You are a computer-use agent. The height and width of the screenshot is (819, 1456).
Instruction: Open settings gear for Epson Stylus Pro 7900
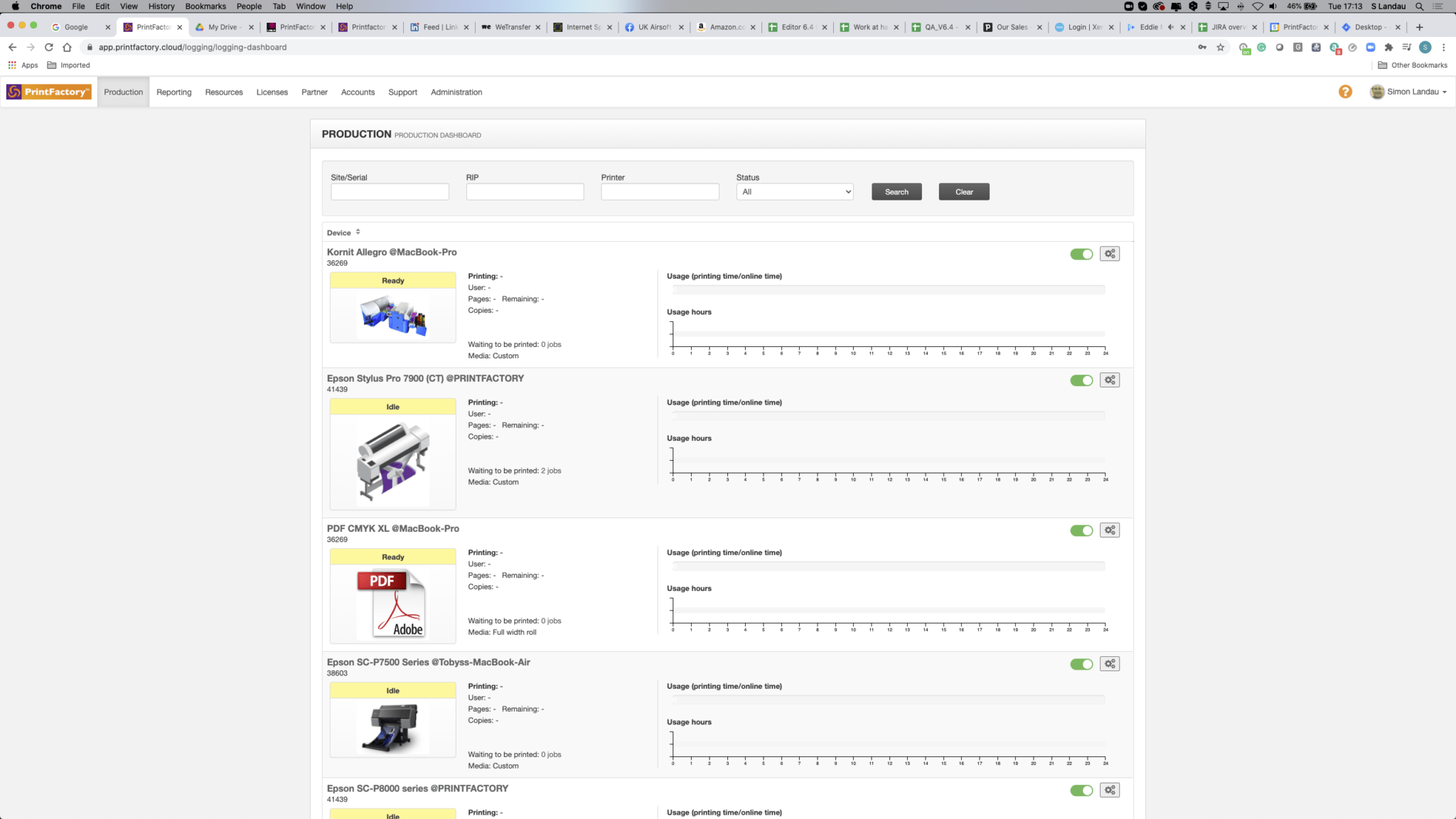[1110, 380]
